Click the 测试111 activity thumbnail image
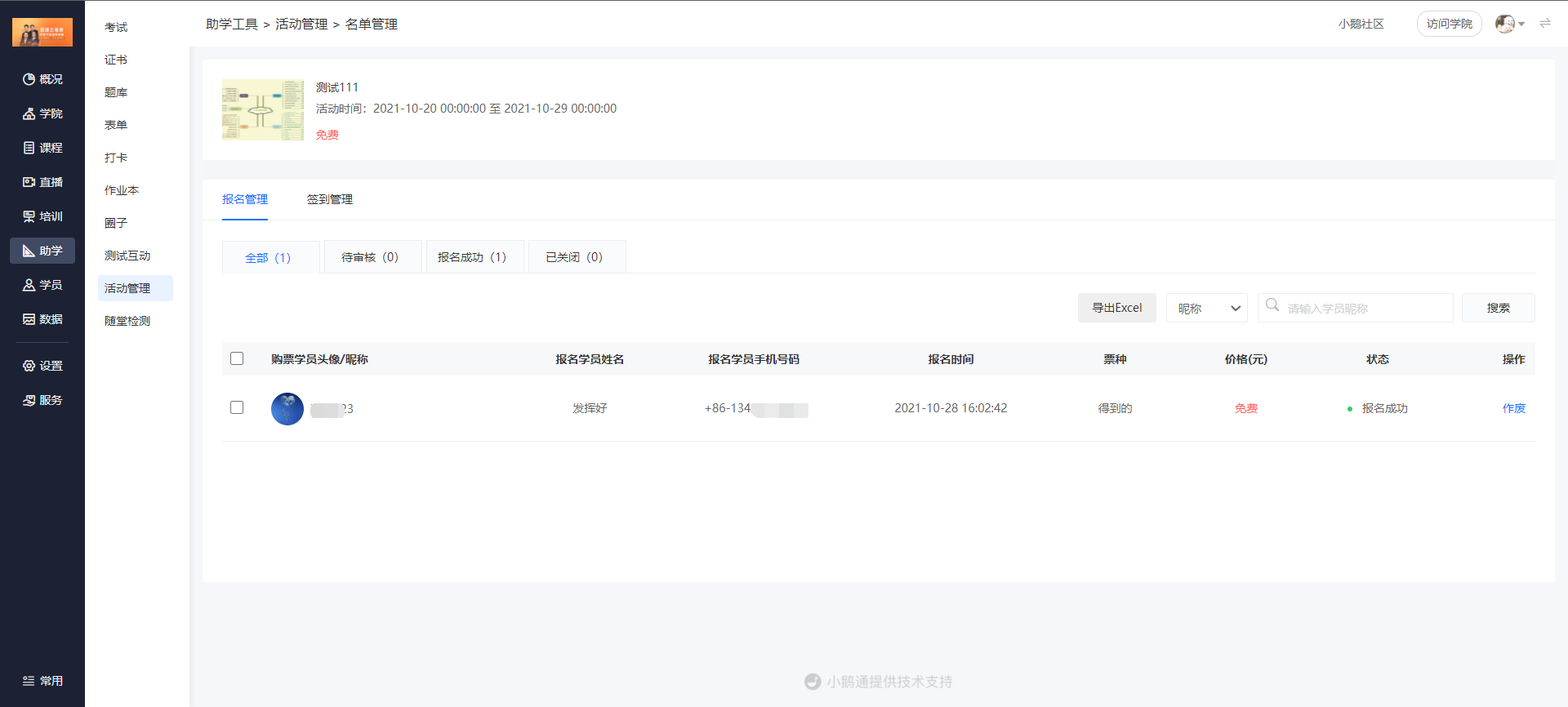Screen dimensions: 1568x707 coord(263,110)
